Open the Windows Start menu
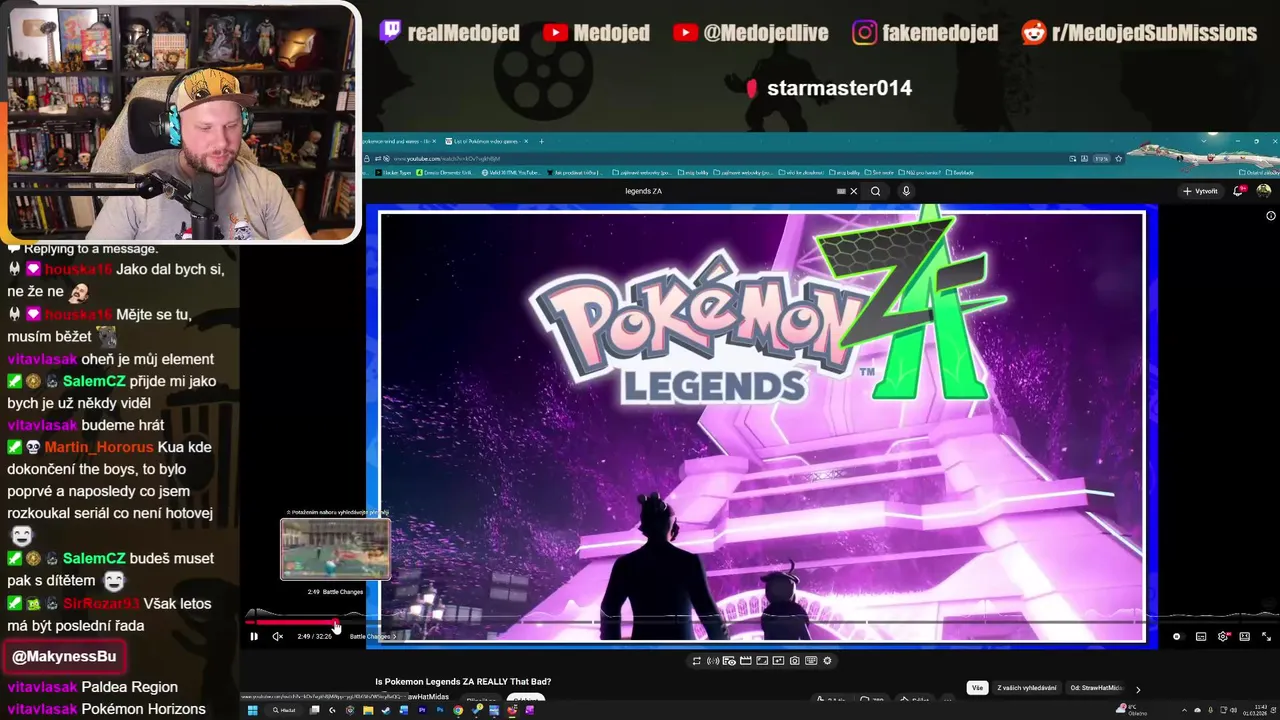The image size is (1280, 720). click(x=252, y=710)
